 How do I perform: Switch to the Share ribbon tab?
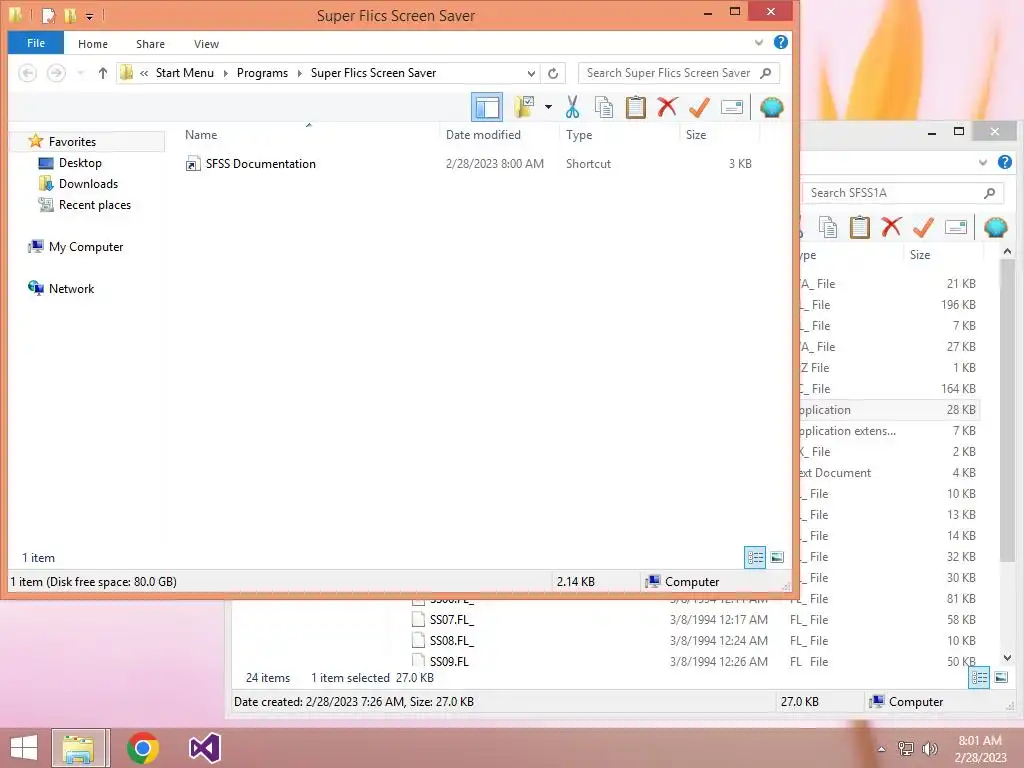tap(150, 44)
